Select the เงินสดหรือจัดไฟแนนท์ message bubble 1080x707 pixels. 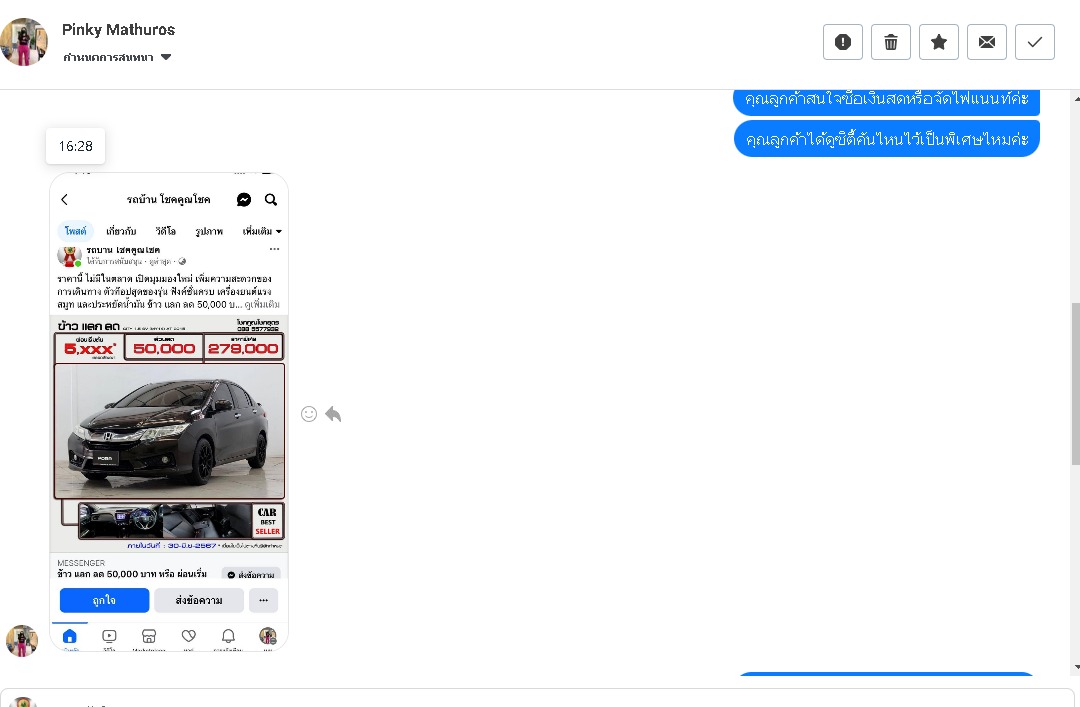pos(886,99)
